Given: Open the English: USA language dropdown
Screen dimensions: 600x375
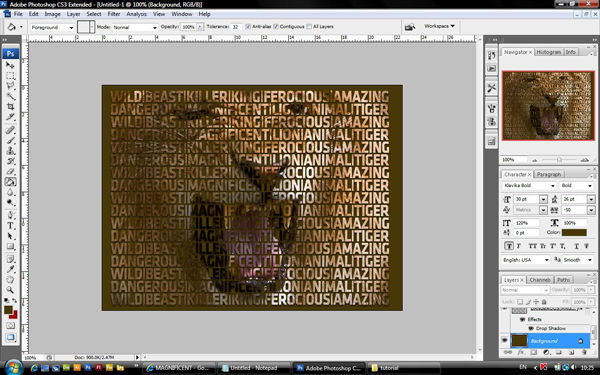Looking at the screenshot, I should [x=526, y=260].
